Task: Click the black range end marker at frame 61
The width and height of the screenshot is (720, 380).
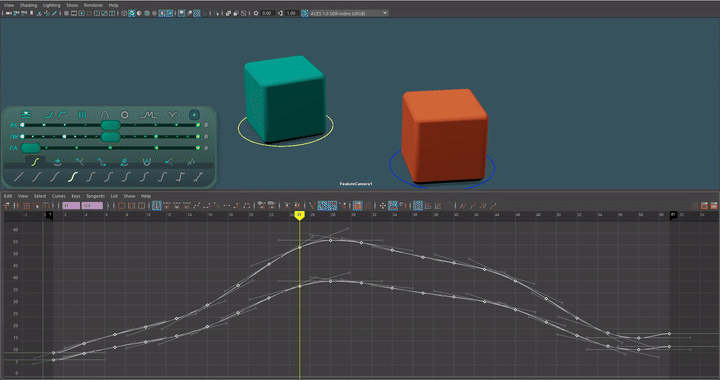Action: (673, 215)
